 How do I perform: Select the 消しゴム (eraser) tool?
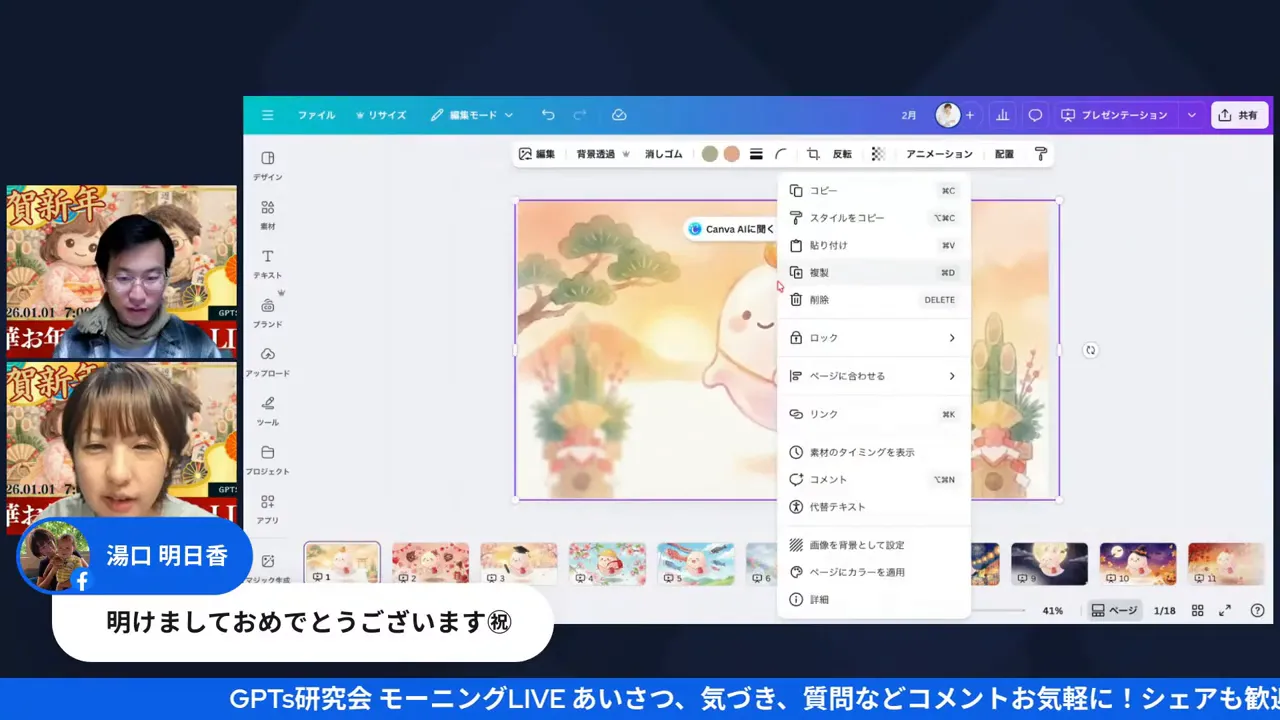pos(663,153)
